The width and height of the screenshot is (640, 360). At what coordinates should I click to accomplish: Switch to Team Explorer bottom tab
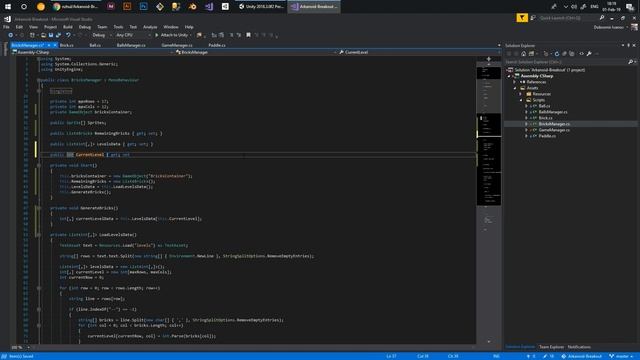[x=551, y=347]
